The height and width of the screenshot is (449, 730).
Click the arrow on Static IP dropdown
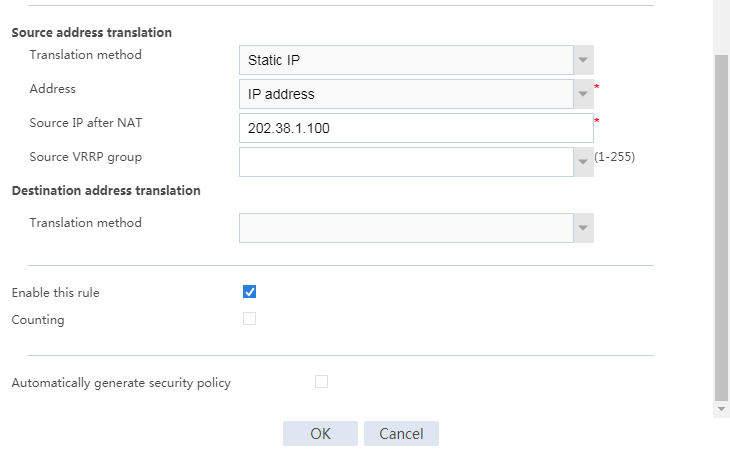coord(583,60)
